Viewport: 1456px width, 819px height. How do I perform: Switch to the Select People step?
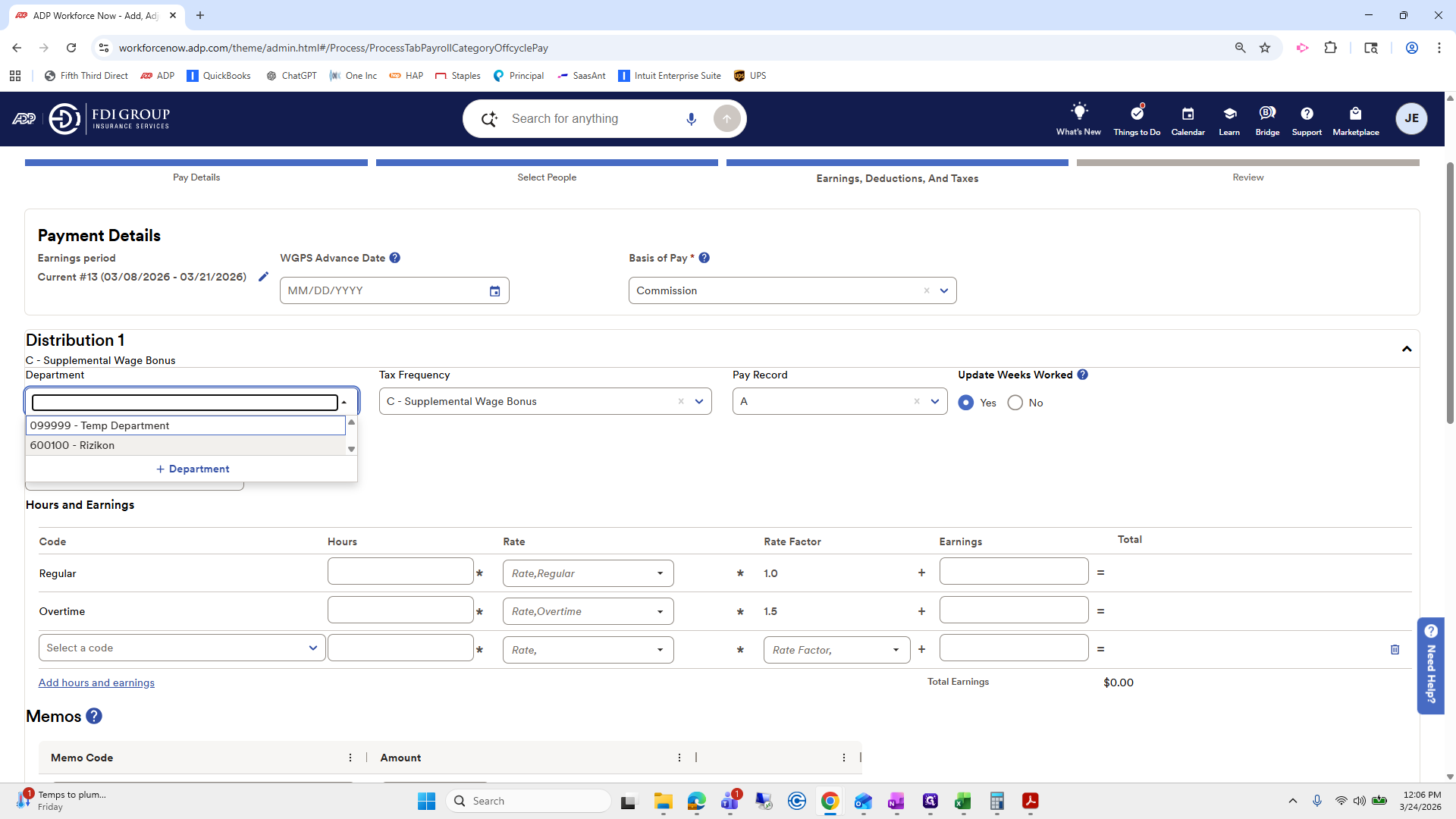point(546,177)
